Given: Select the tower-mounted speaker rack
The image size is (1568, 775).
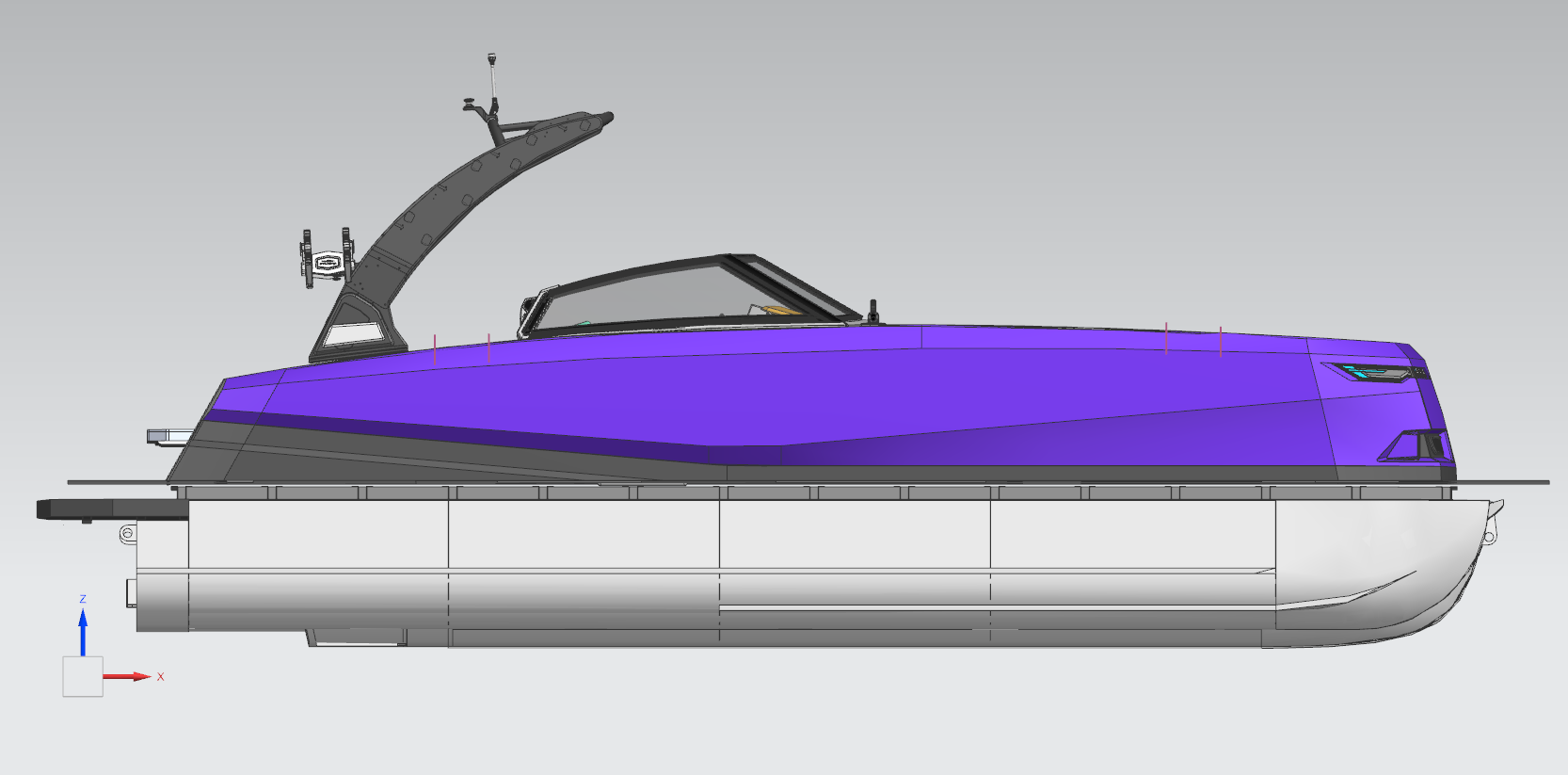Looking at the screenshot, I should (x=328, y=258).
